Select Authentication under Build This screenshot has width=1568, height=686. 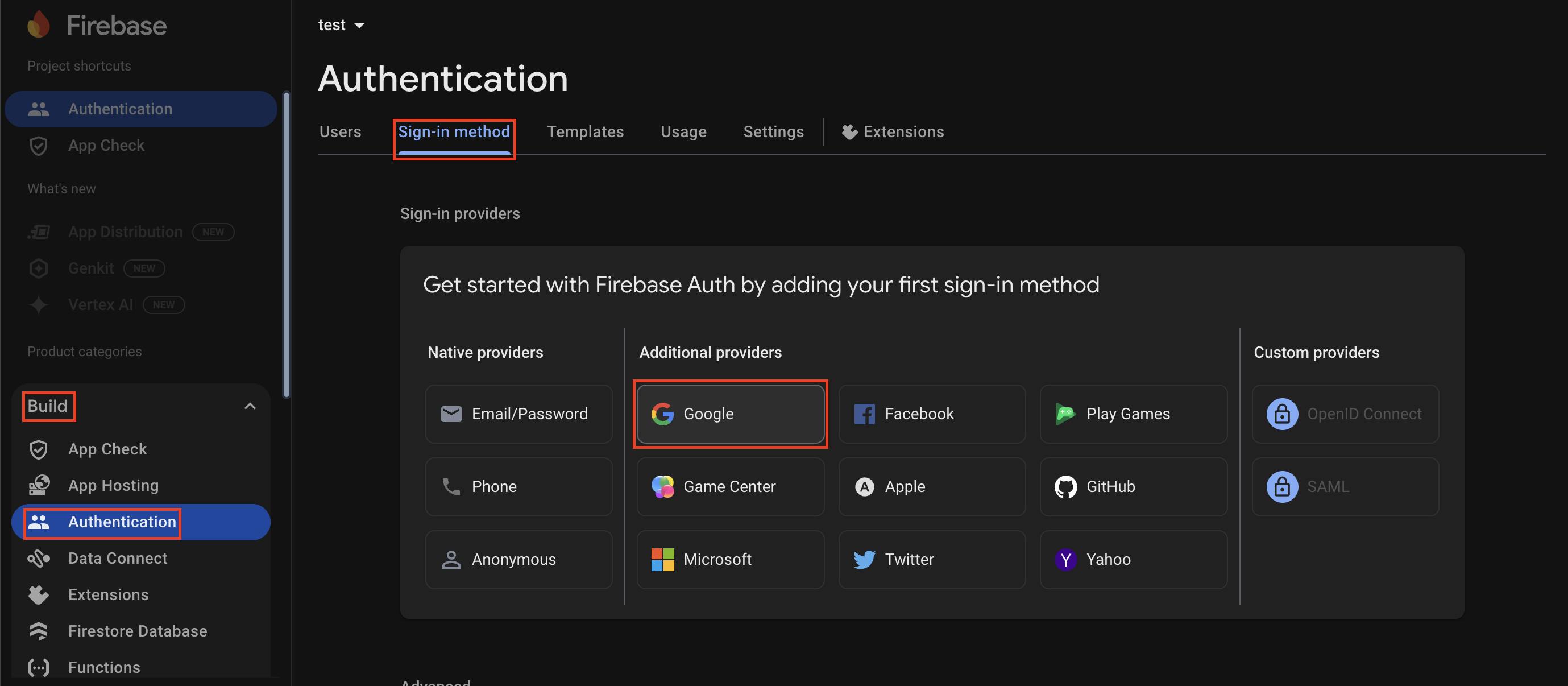tap(140, 522)
